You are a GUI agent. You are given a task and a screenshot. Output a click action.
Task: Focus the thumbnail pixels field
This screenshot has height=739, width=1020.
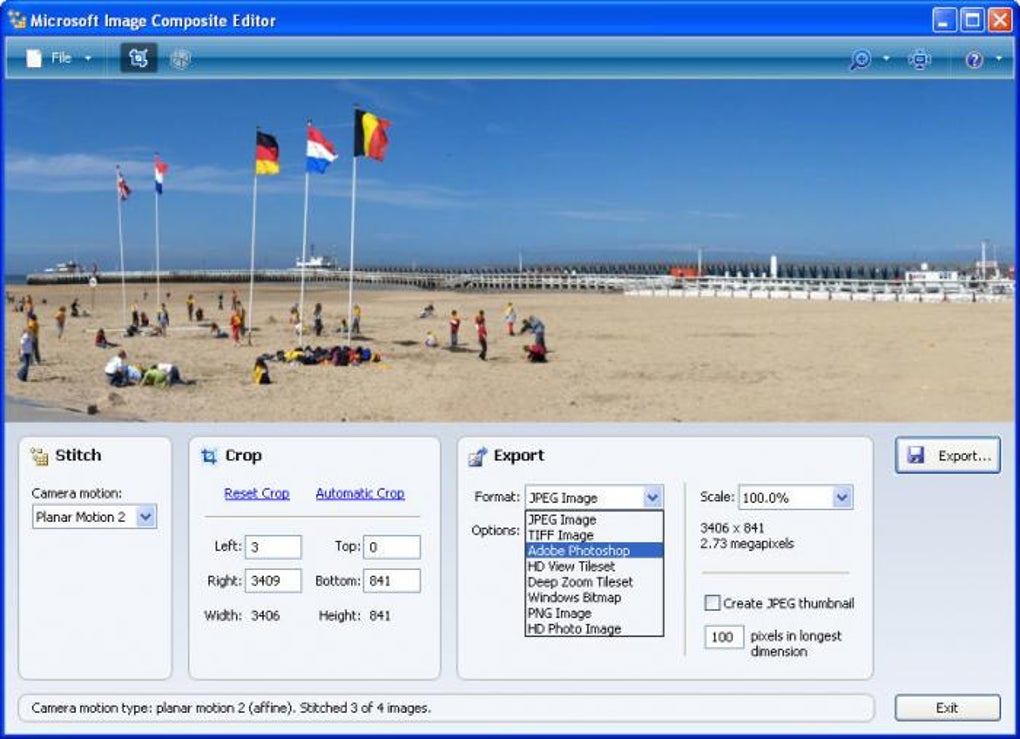click(723, 637)
